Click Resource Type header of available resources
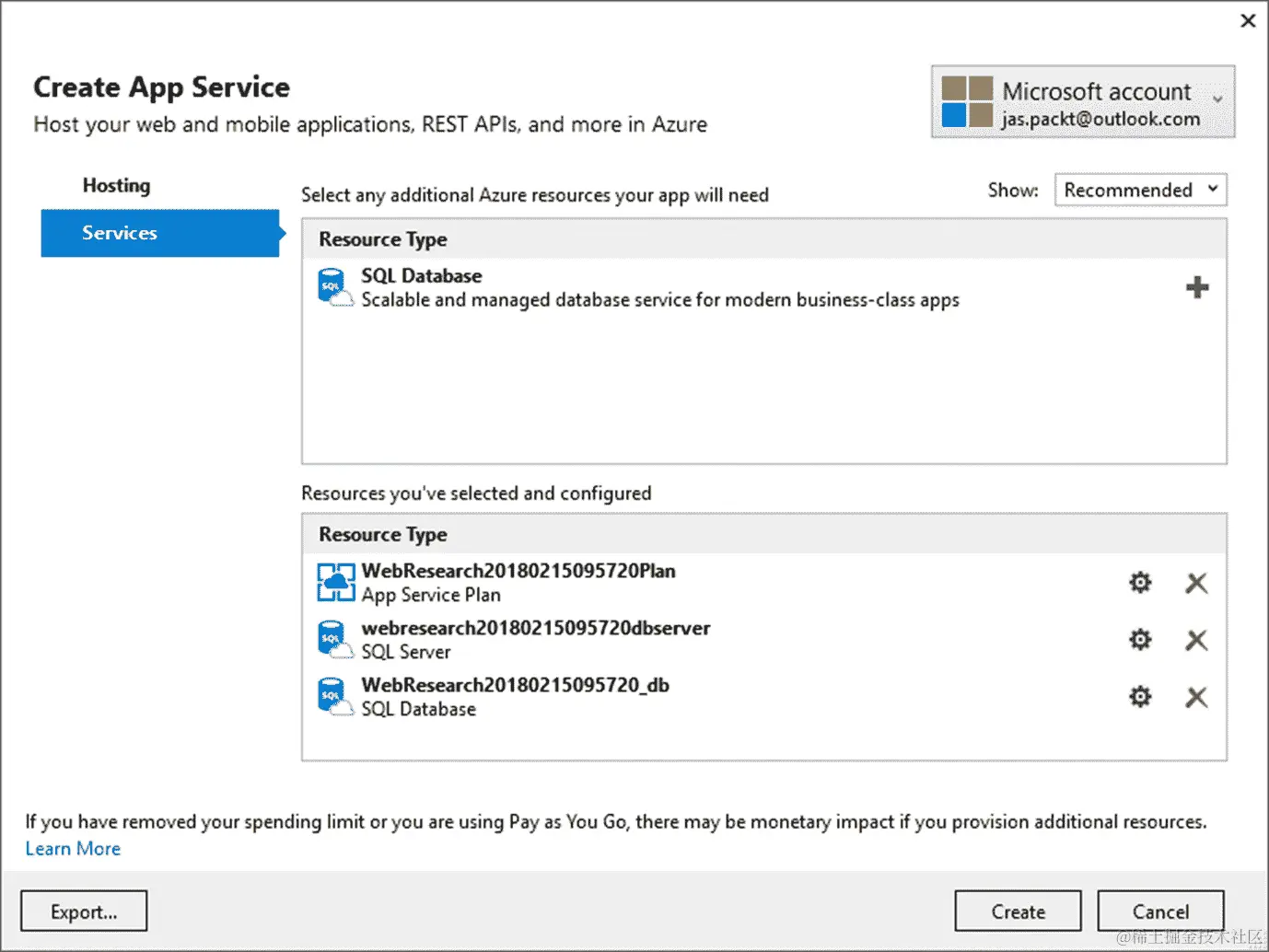This screenshot has height=952, width=1269. 383,239
